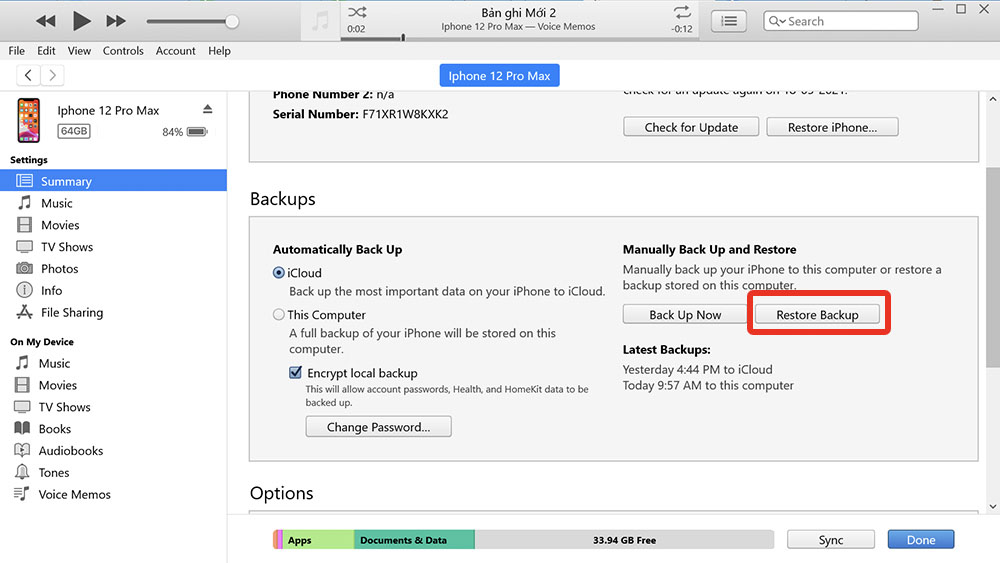Open Photos settings
The width and height of the screenshot is (1000, 563).
[x=114, y=268]
